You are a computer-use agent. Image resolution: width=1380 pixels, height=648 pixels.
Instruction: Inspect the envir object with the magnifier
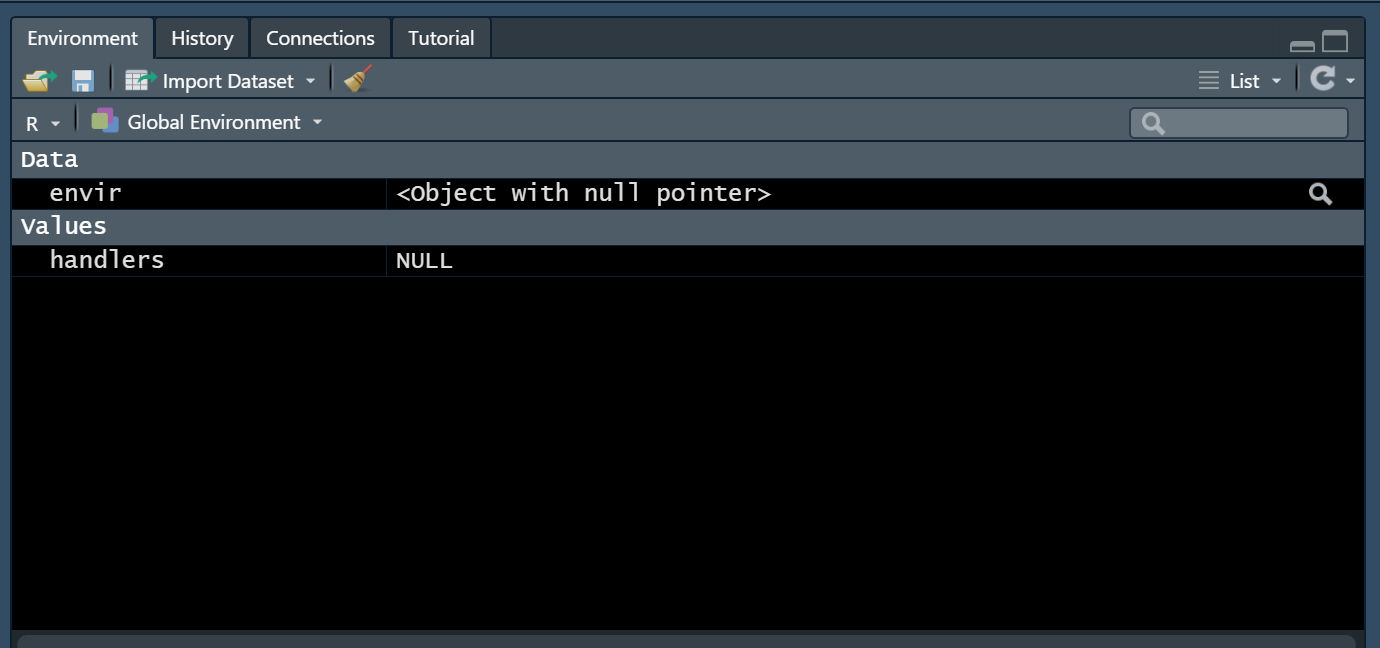(1319, 193)
